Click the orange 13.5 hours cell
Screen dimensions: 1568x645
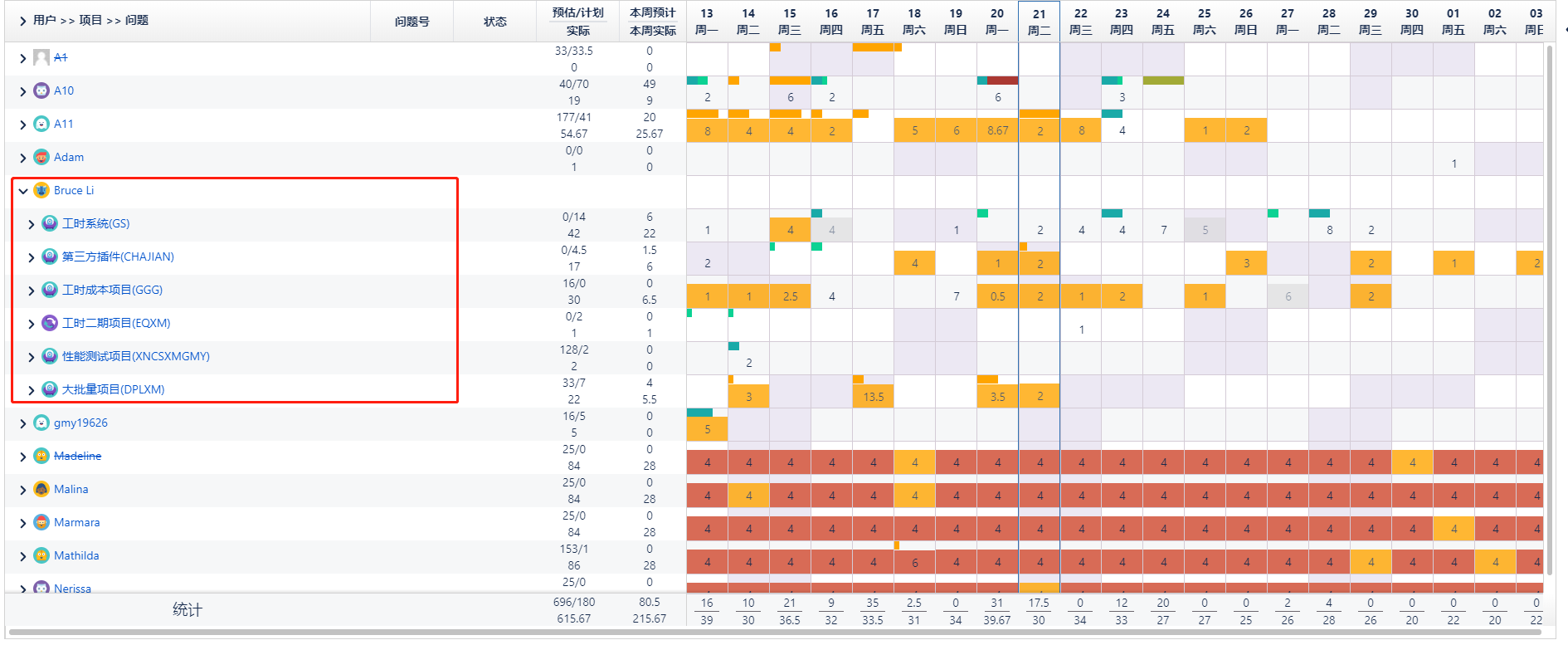(873, 397)
